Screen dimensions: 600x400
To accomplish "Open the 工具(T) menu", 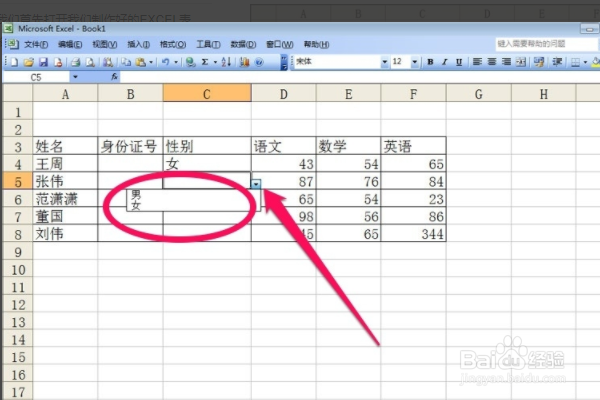I will [208, 44].
